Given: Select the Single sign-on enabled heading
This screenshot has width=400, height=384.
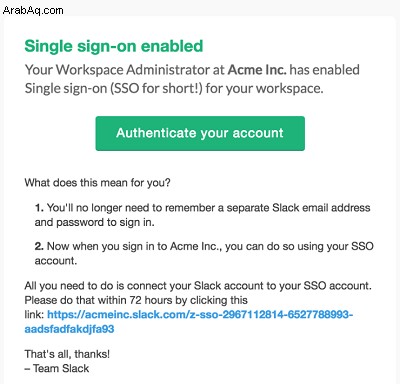Looking at the screenshot, I should 114,46.
